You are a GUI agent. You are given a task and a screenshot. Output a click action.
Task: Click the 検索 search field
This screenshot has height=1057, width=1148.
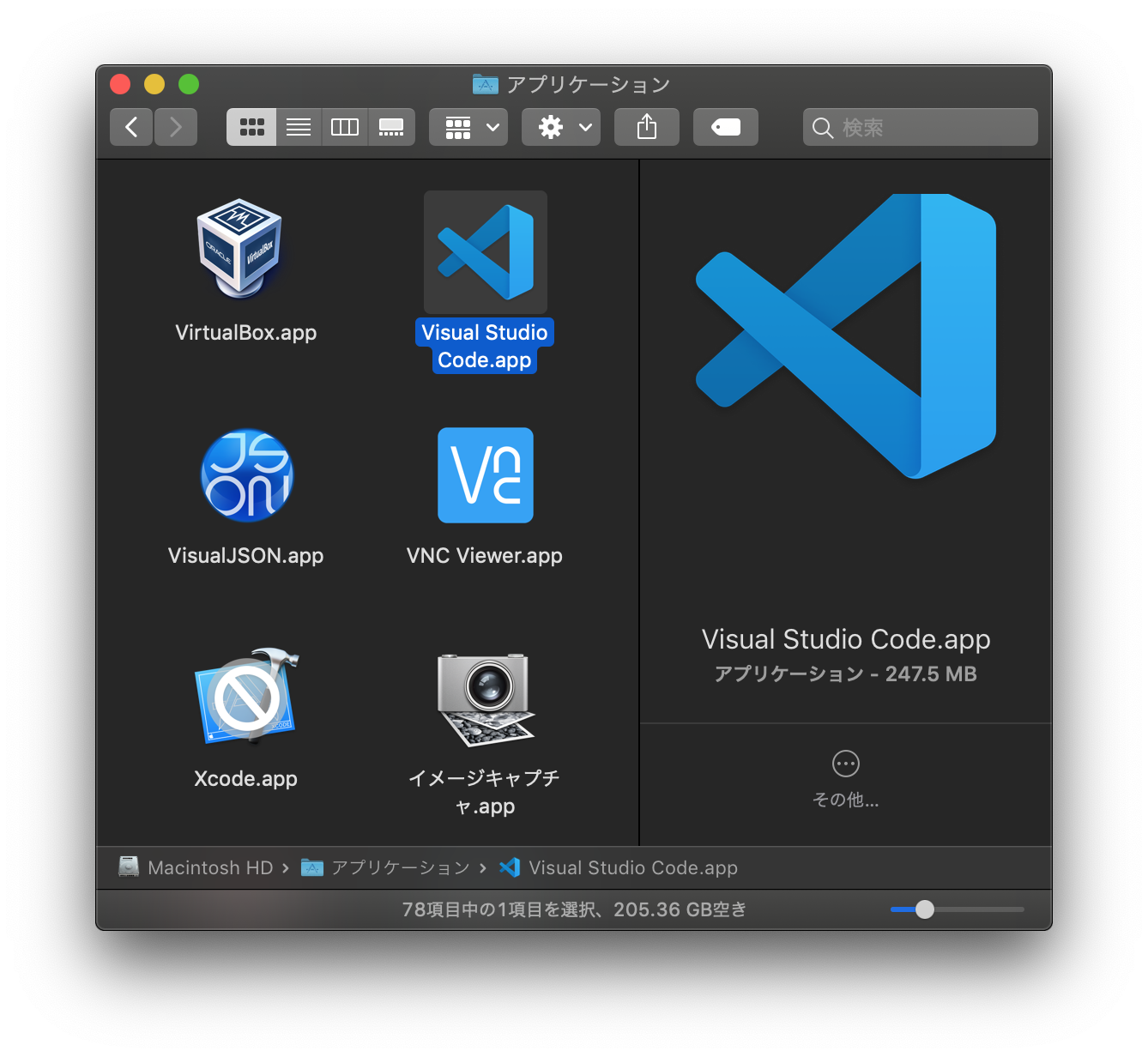(921, 127)
